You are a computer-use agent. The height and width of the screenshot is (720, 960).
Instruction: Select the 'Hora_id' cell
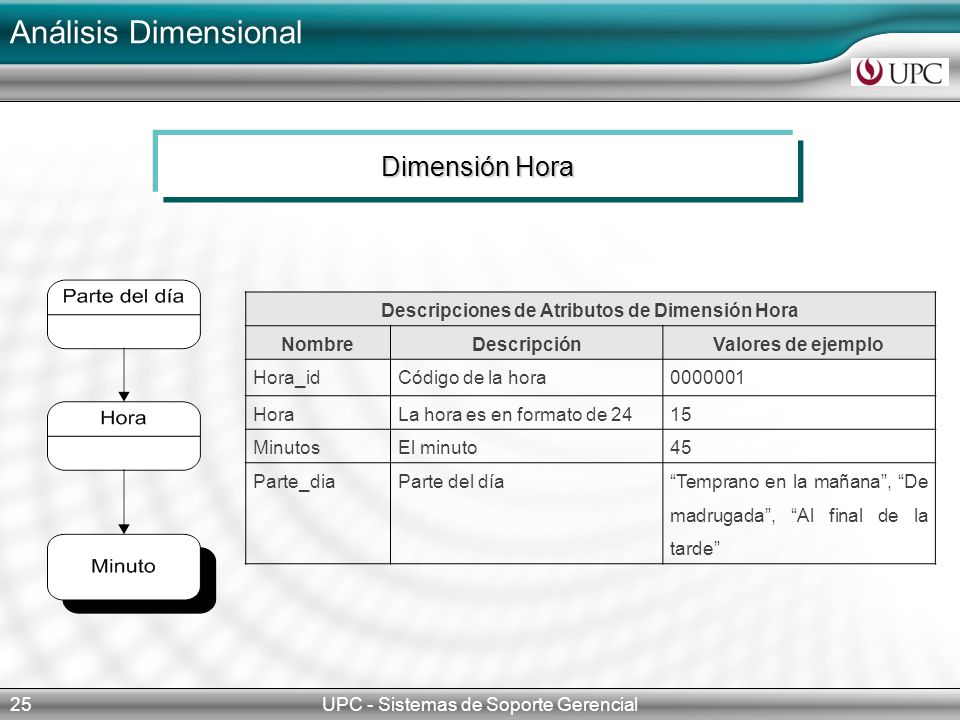click(318, 378)
